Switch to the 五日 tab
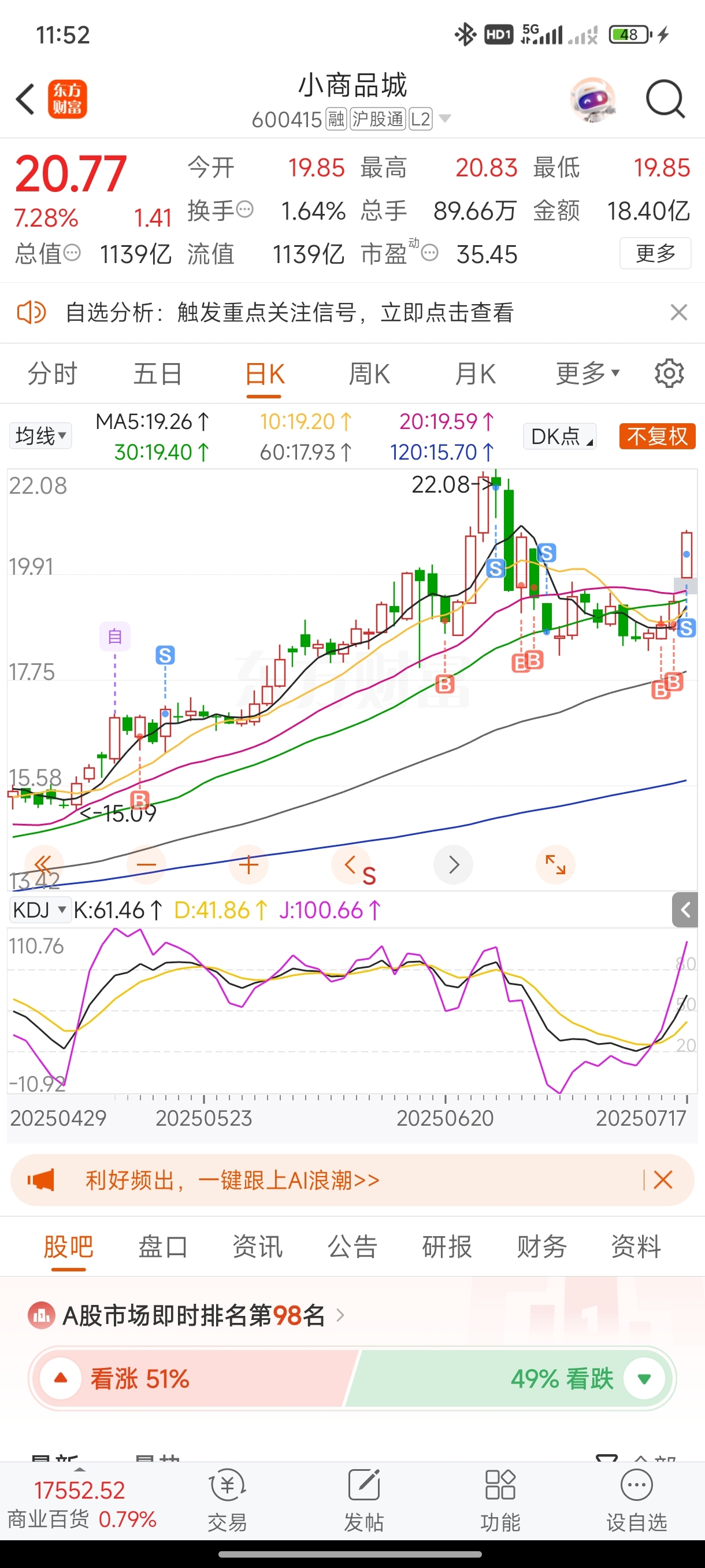 coord(158,373)
